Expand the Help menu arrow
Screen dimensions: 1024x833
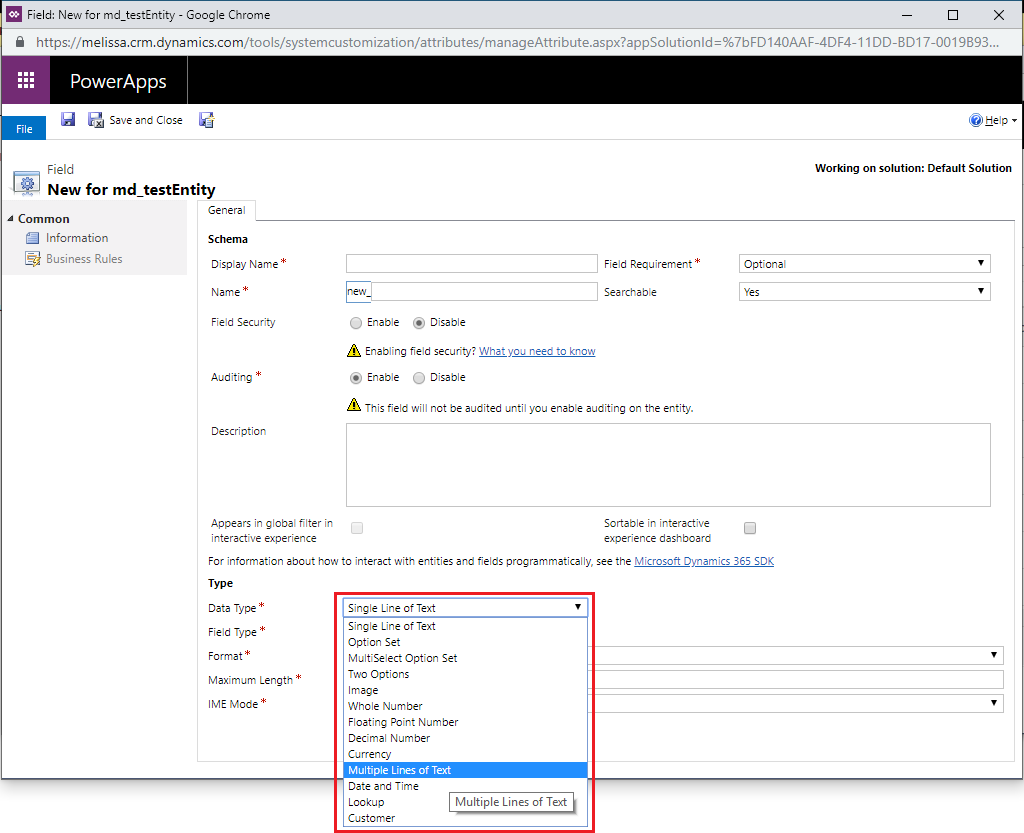tap(1014, 121)
